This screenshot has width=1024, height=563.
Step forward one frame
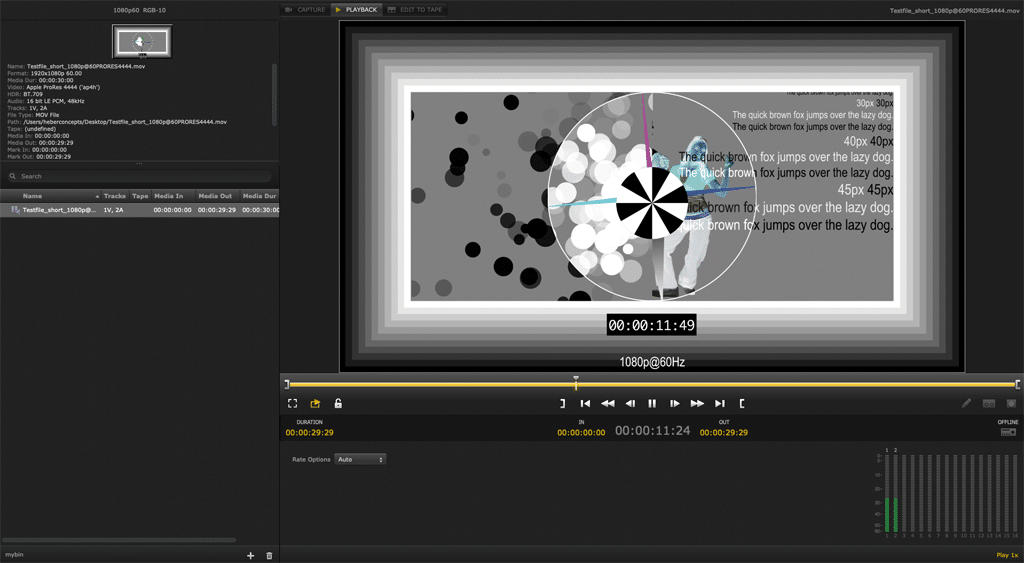(x=675, y=403)
